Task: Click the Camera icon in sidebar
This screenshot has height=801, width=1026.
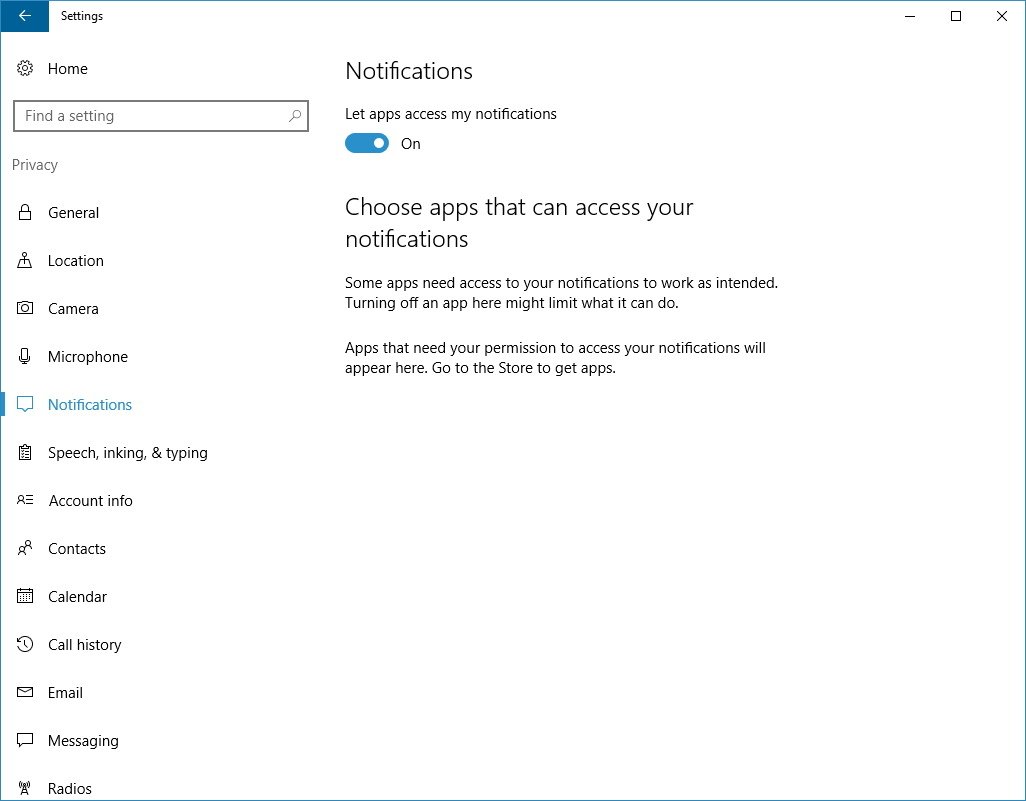Action: pyautogui.click(x=25, y=309)
